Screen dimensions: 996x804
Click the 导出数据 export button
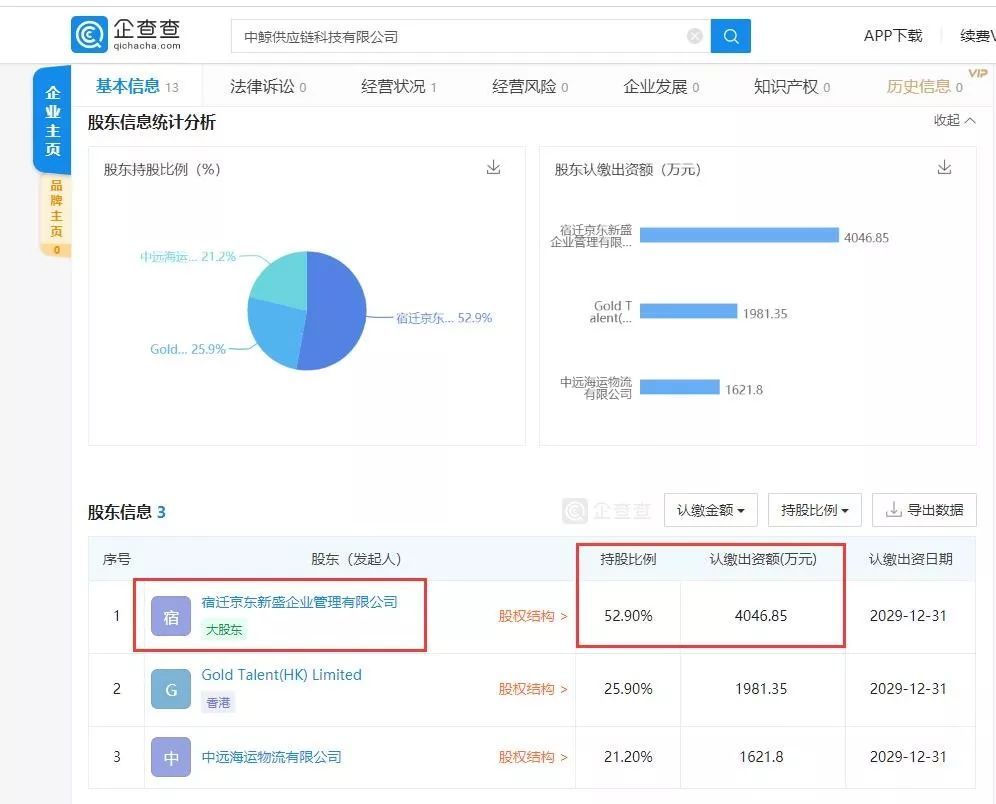924,510
